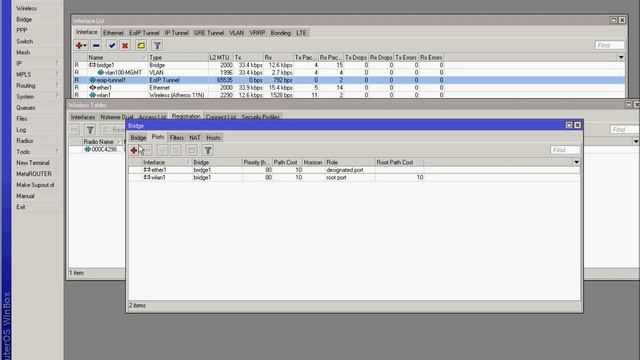Open Bridge from the sidebar menu
The image size is (640, 360).
24,19
